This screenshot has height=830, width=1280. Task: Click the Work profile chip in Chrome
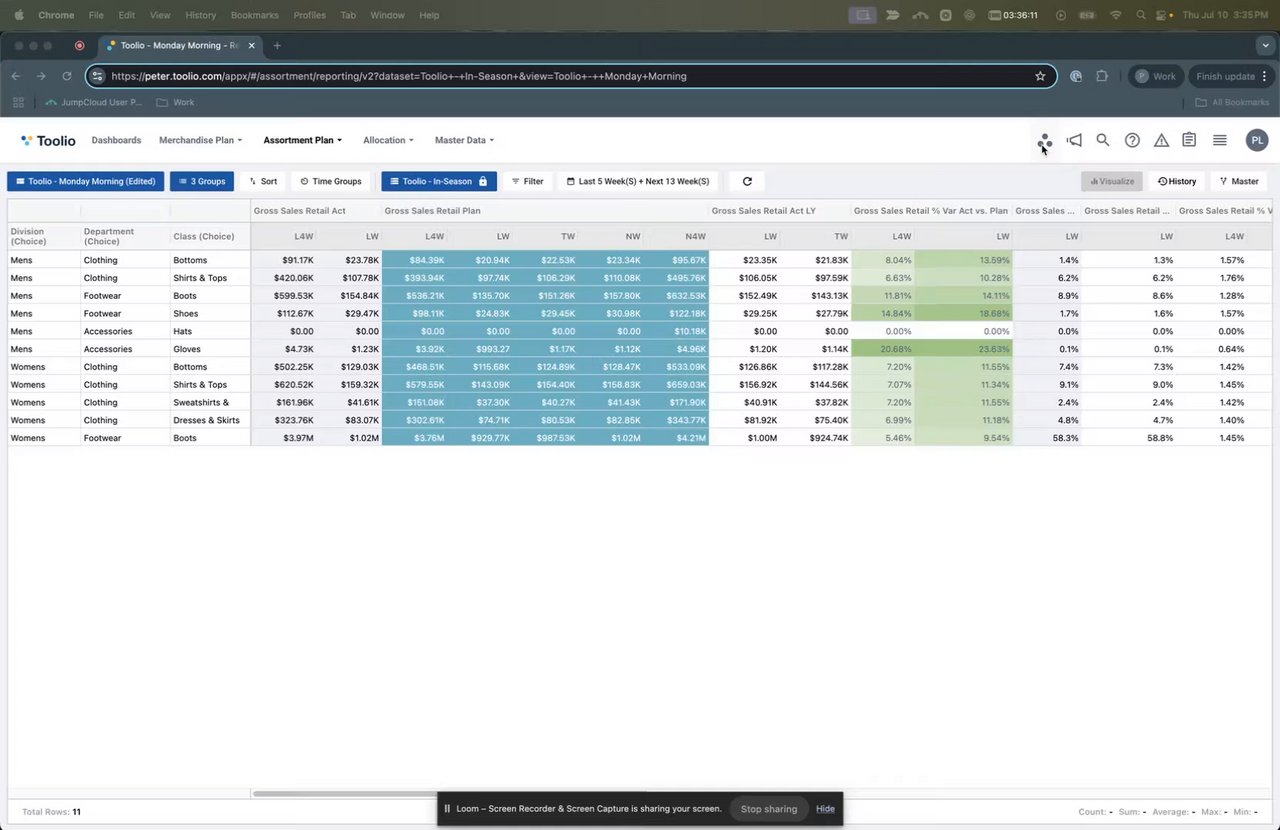point(1156,76)
